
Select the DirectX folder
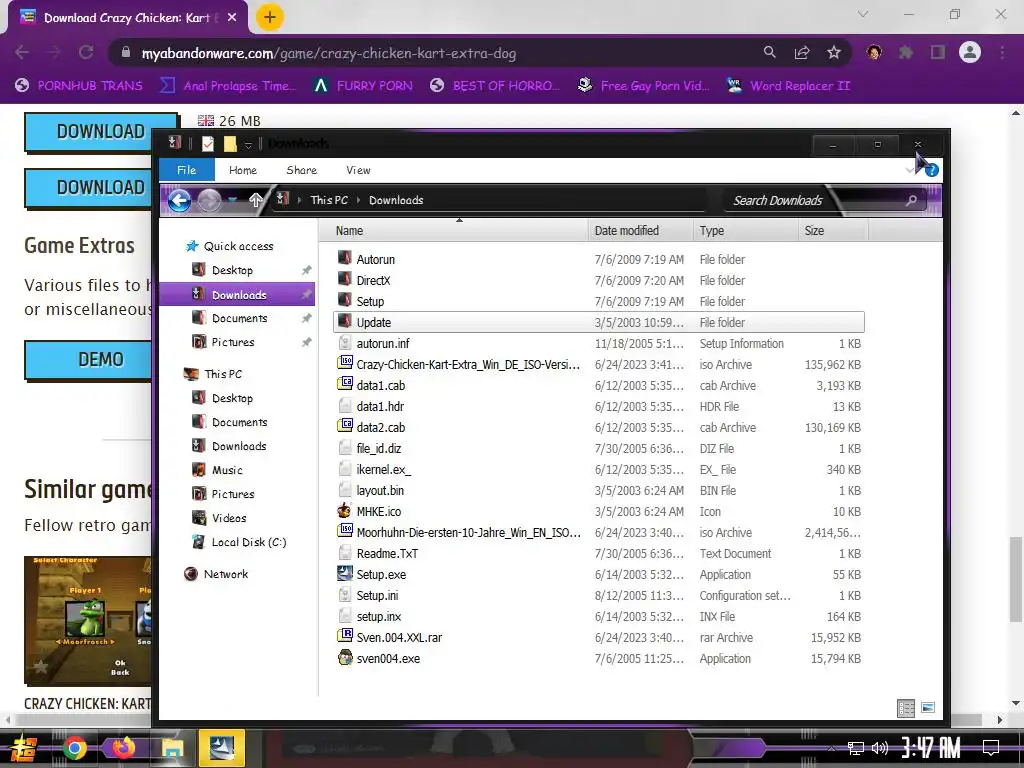tap(373, 280)
